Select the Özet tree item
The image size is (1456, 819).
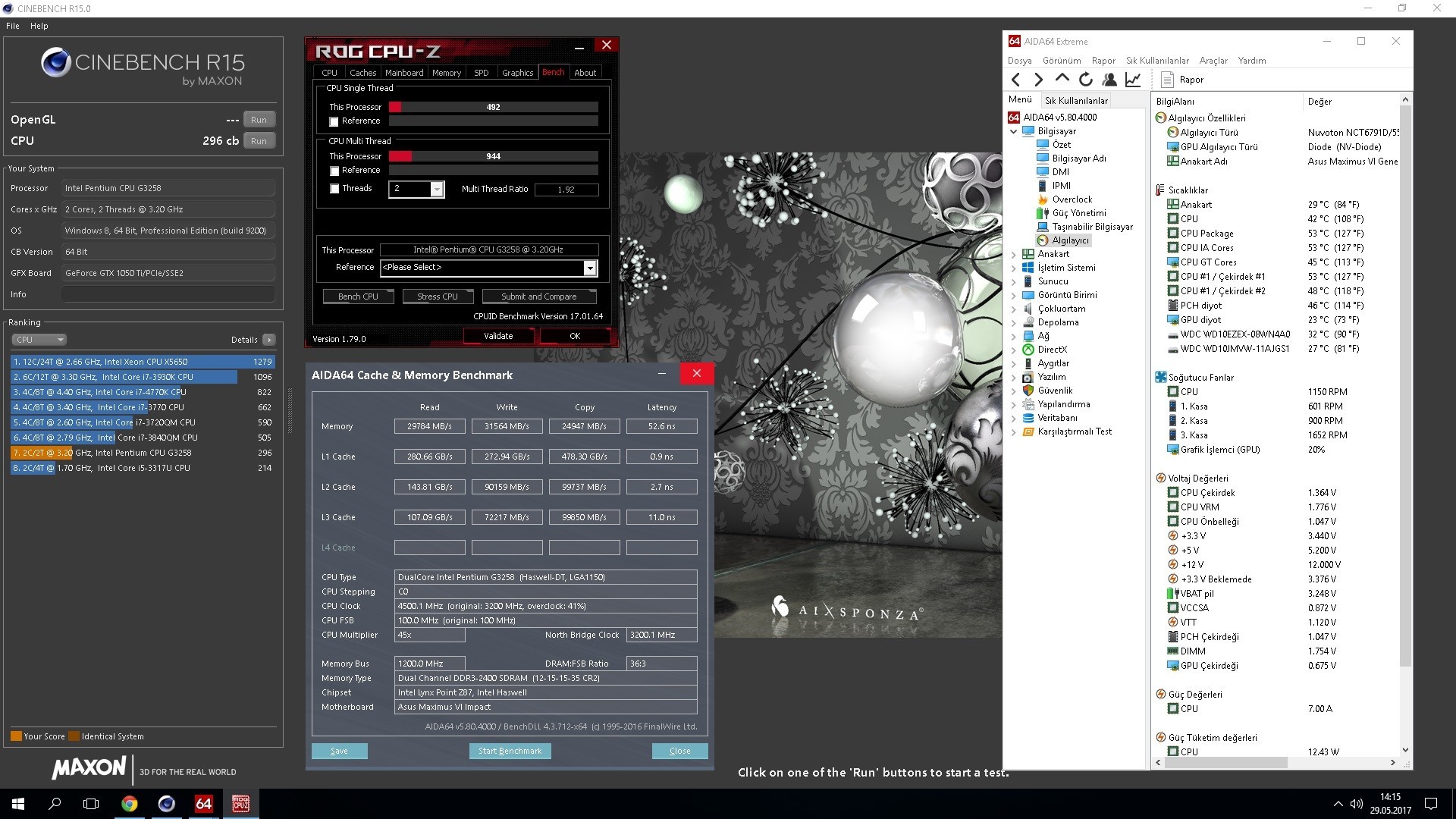pos(1062,145)
